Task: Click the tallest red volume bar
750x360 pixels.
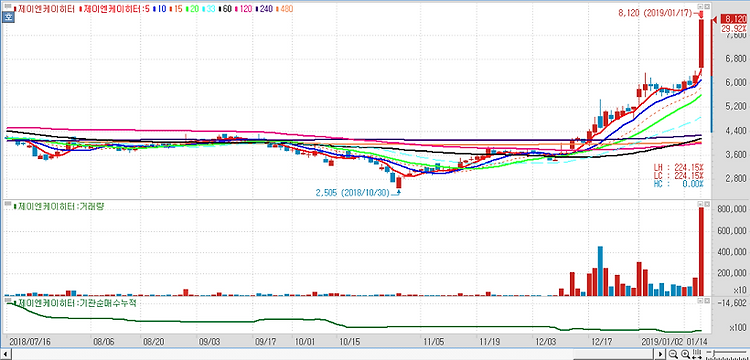Action: [x=702, y=252]
